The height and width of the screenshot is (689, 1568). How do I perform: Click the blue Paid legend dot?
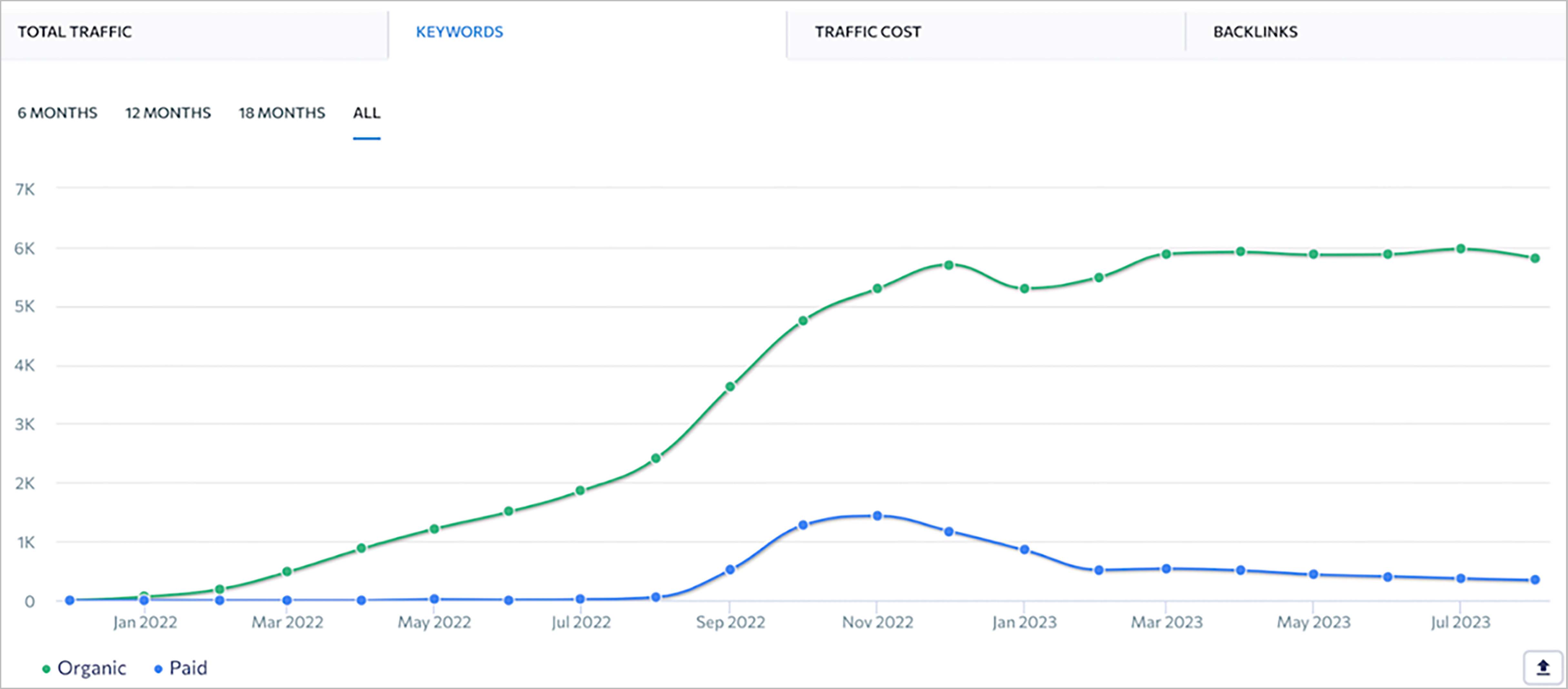click(158, 669)
